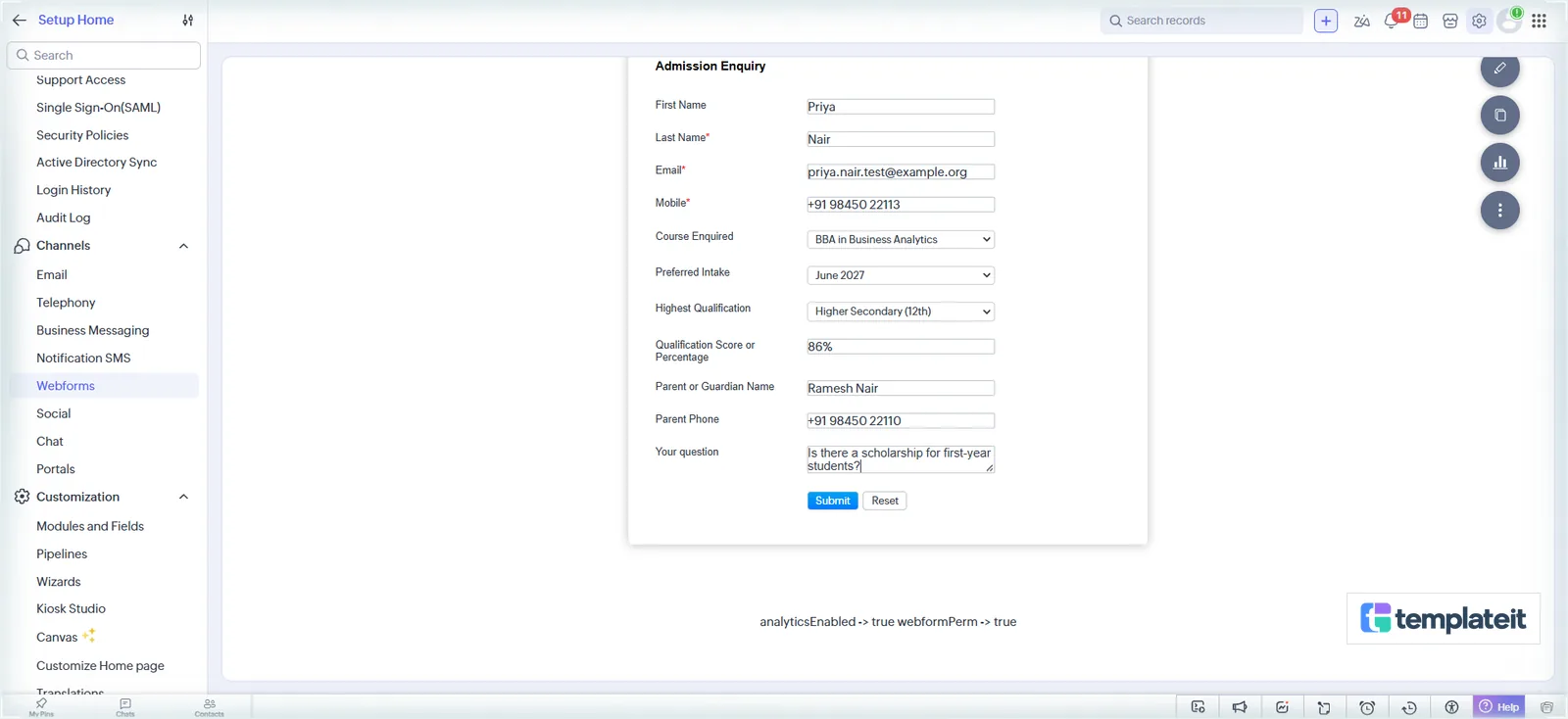
Task: Open Audit Log in the sidebar
Action: (63, 217)
